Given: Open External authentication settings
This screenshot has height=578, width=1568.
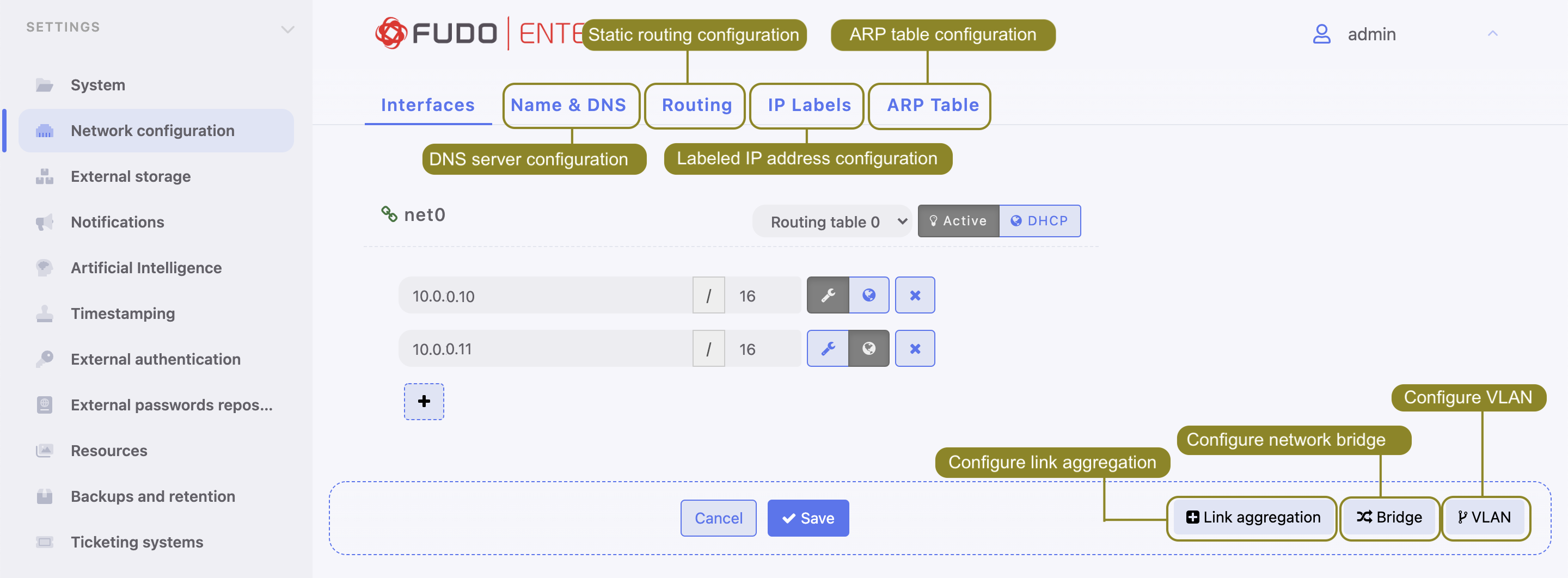Looking at the screenshot, I should (155, 360).
